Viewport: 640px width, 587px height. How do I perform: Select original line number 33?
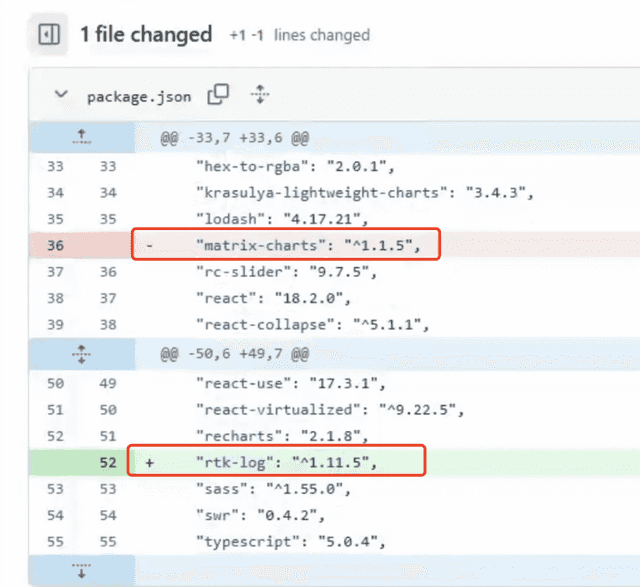[x=56, y=167]
